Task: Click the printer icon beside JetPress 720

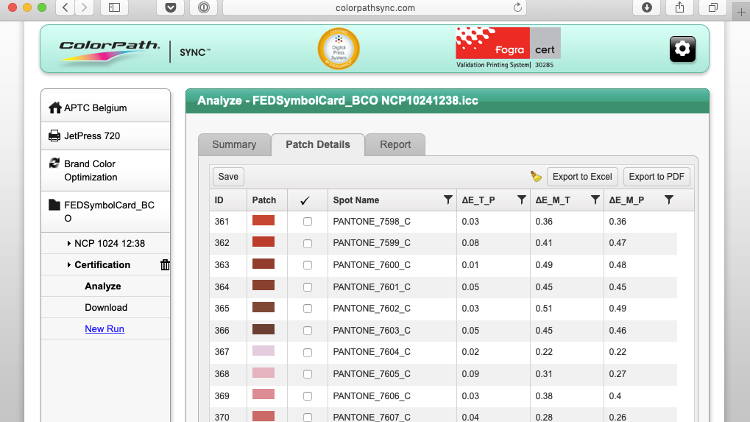Action: tap(55, 136)
